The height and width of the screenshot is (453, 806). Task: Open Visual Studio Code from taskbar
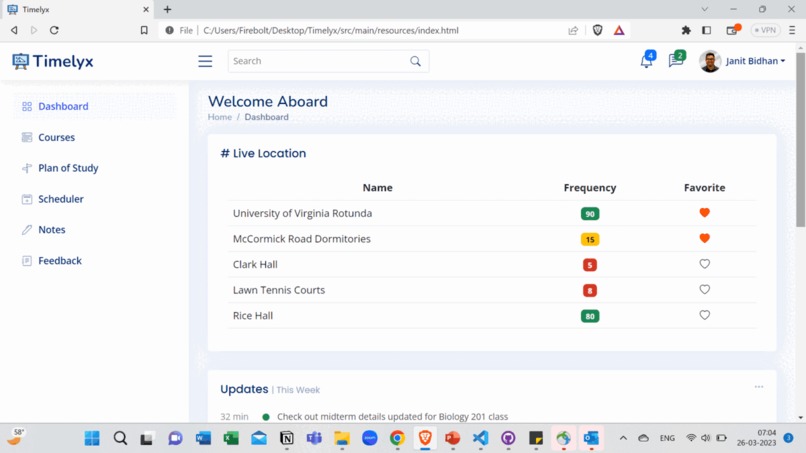[480, 438]
